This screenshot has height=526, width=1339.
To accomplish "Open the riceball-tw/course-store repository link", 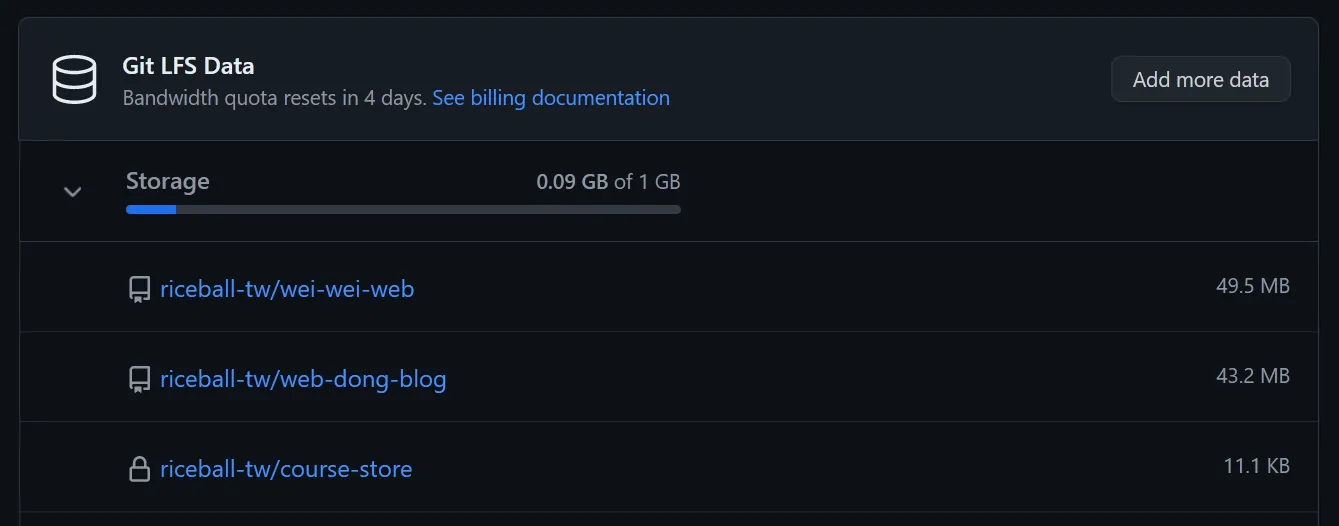I will 286,469.
